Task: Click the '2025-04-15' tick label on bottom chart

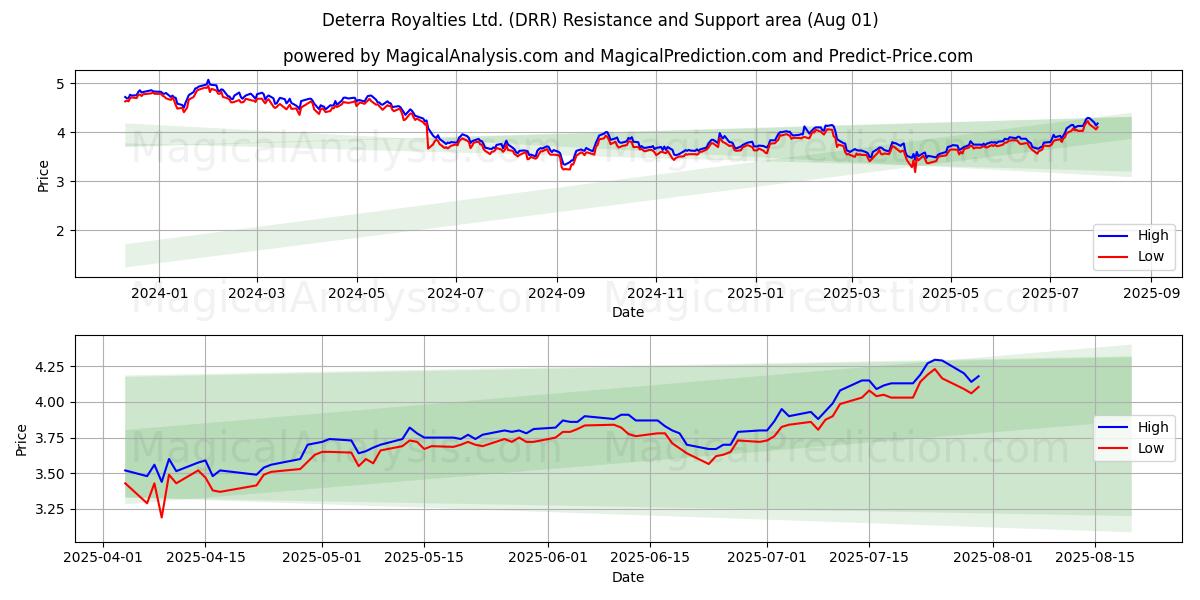Action: [205, 557]
